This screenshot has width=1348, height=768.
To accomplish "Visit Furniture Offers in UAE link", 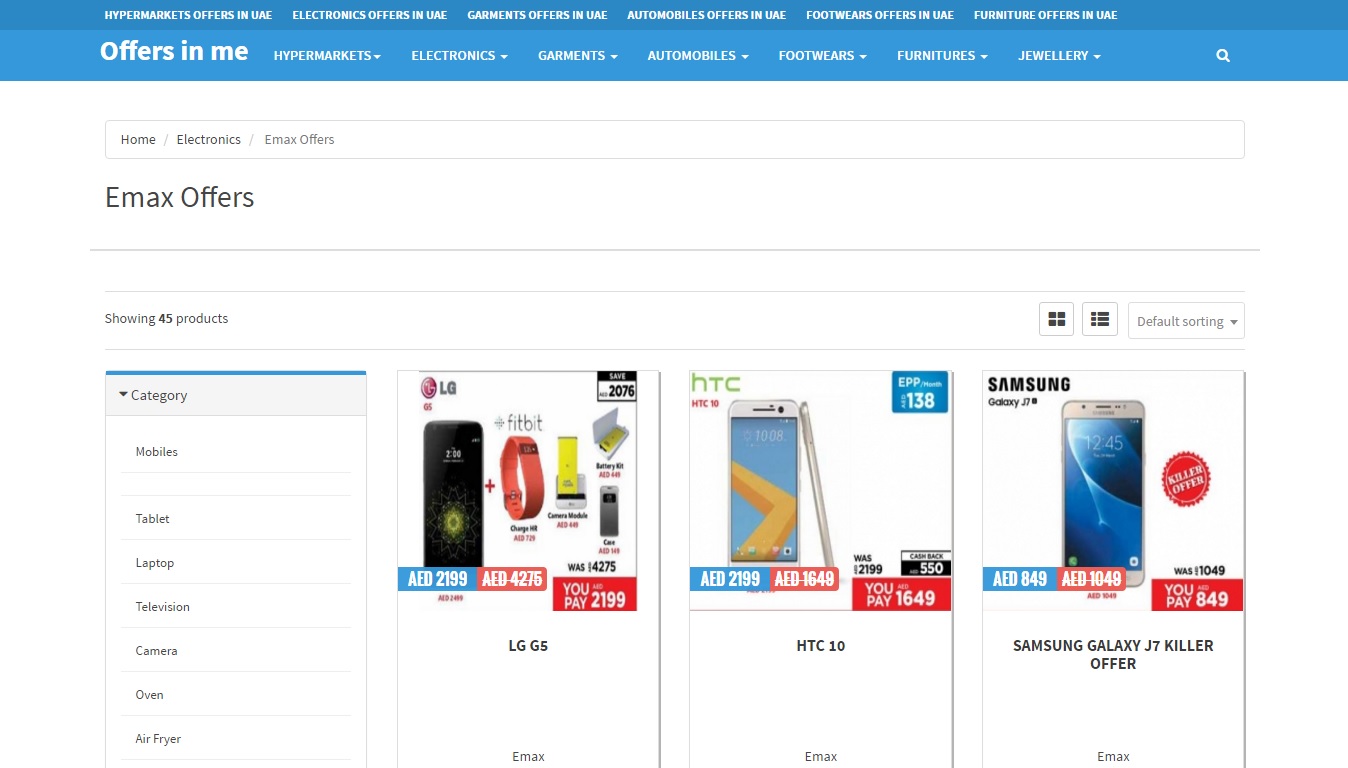I will coord(1045,15).
